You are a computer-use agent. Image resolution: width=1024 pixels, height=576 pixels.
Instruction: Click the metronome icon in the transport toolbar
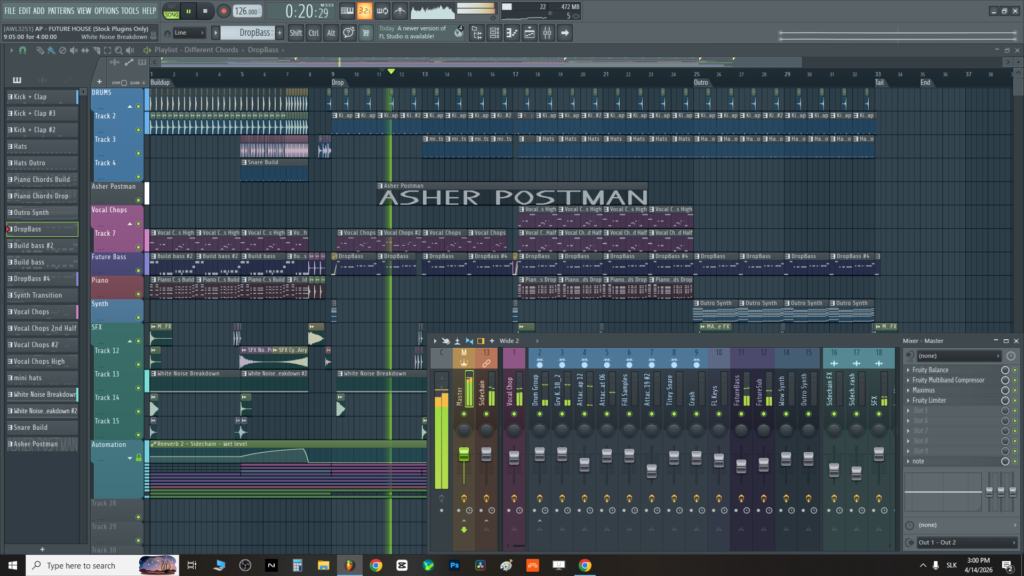click(x=399, y=11)
